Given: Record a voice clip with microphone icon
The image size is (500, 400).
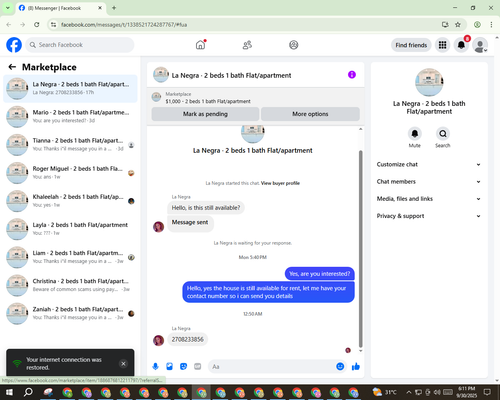Looking at the screenshot, I should 155,367.
